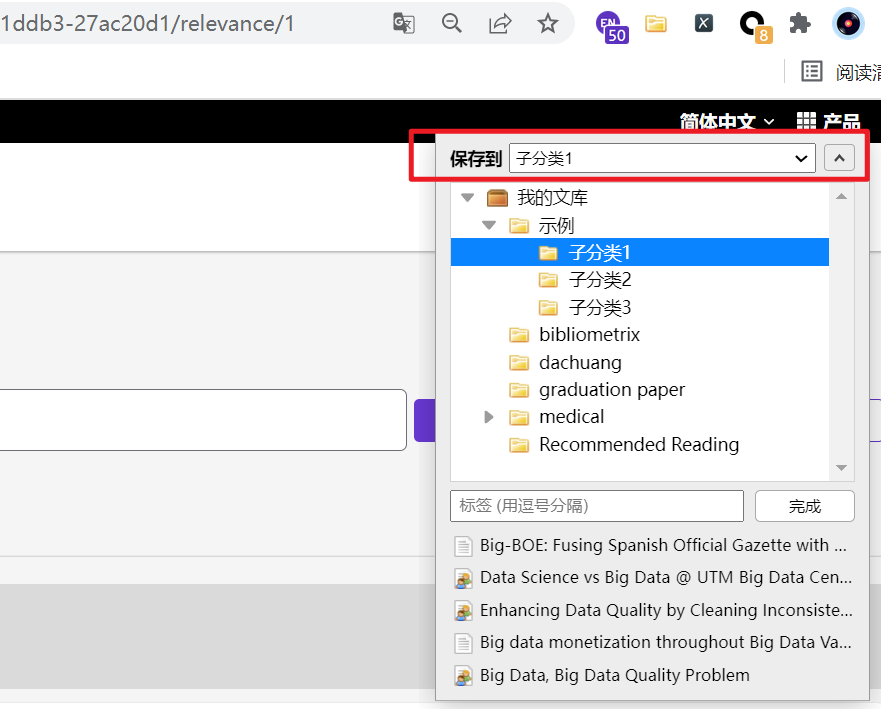Screen dimensions: 881x709
Task: Open the 产品 grid menu
Action: coord(829,120)
